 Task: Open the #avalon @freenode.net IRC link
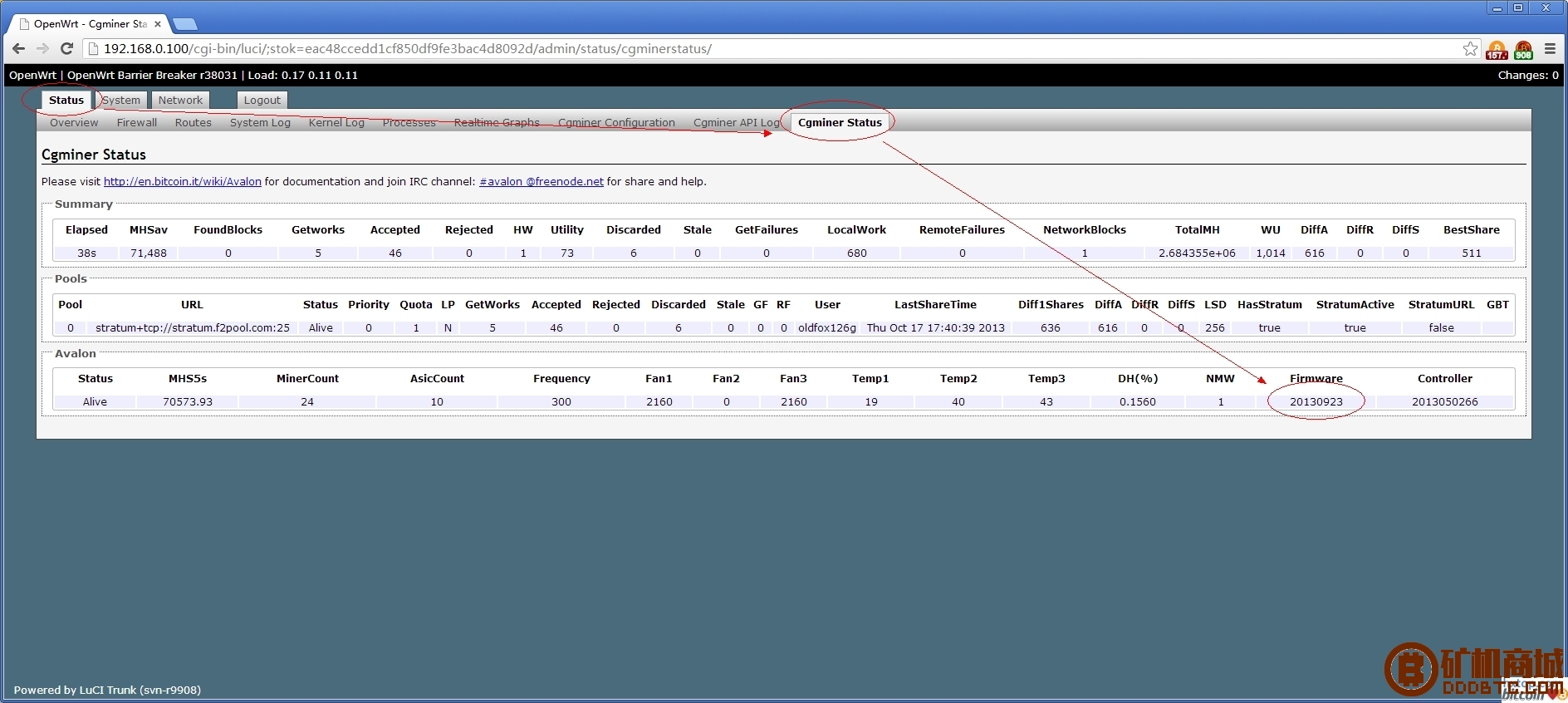pyautogui.click(x=541, y=181)
